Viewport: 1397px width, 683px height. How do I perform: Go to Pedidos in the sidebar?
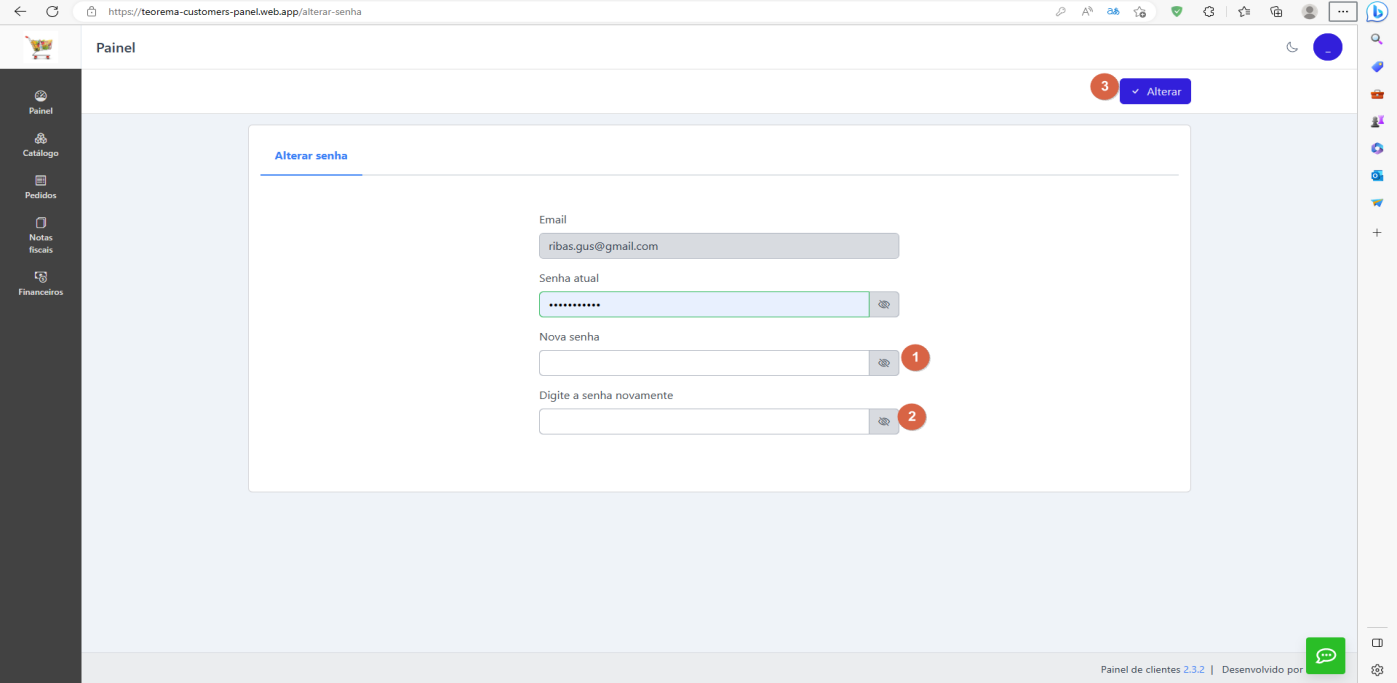[40, 187]
